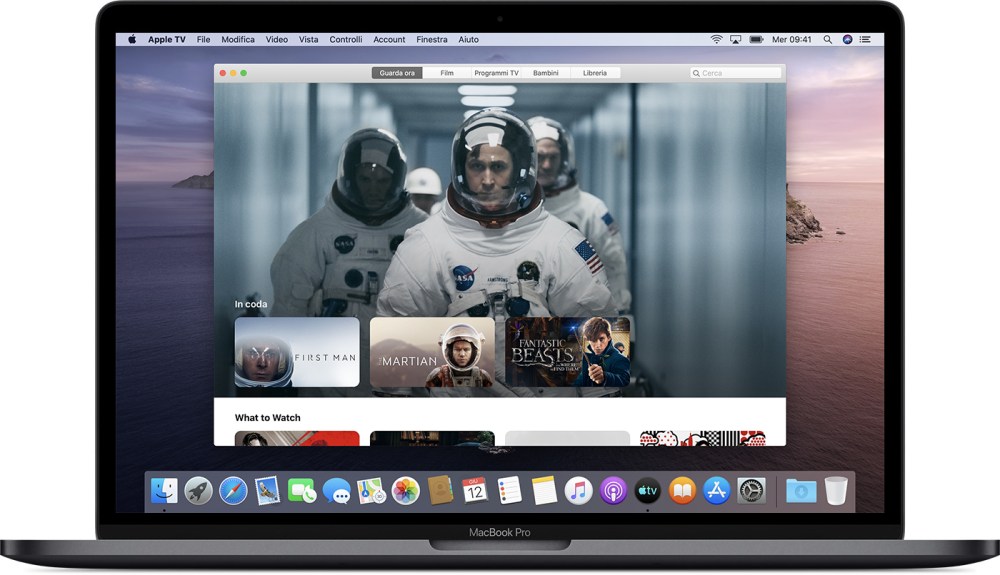Click the What to Watch heading
Screen dimensions: 1000x575
point(267,418)
